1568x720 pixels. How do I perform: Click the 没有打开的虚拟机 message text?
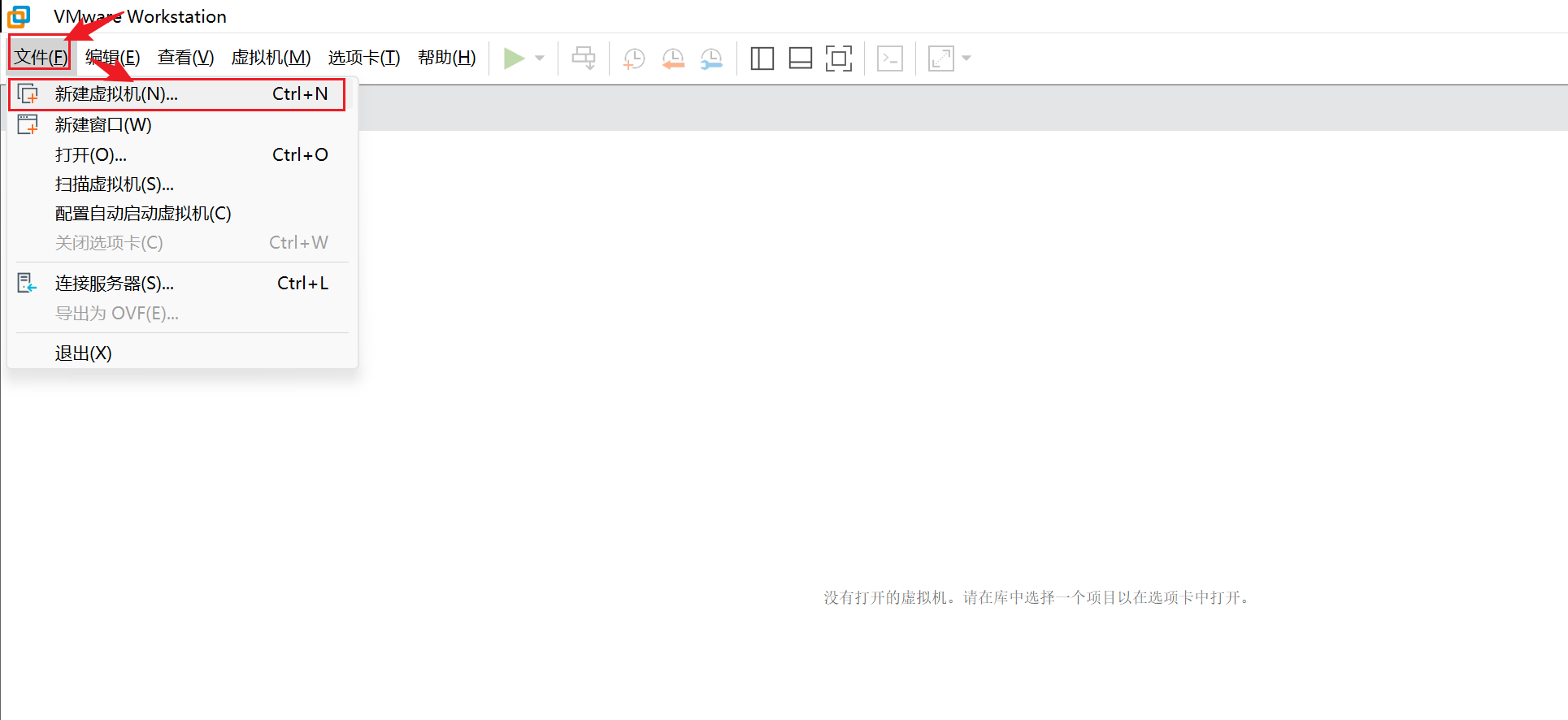[1036, 597]
